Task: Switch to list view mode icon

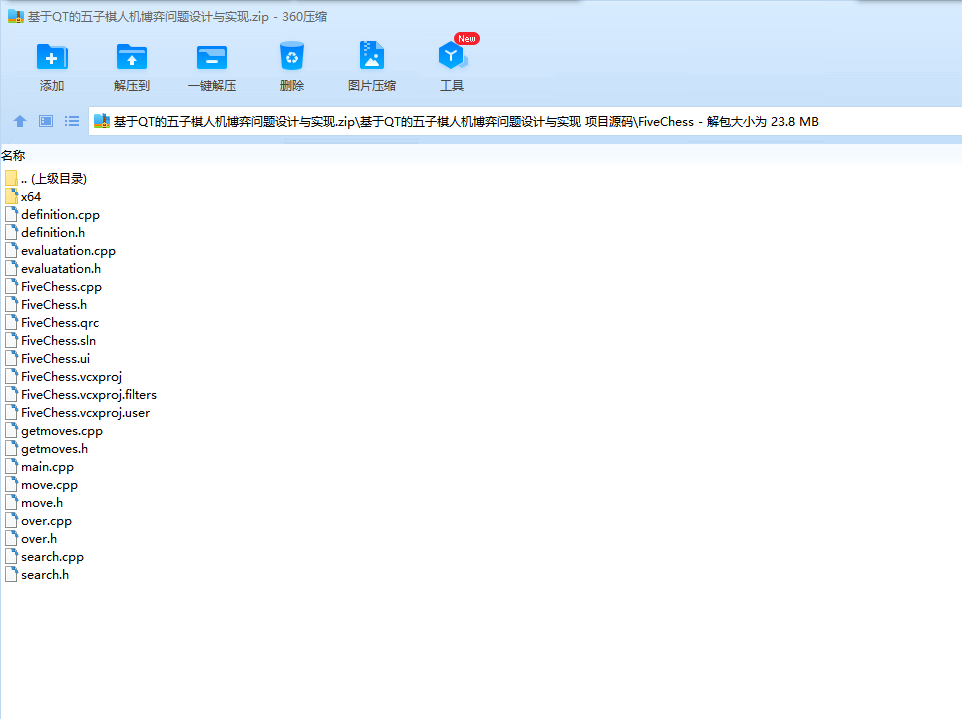Action: click(72, 121)
